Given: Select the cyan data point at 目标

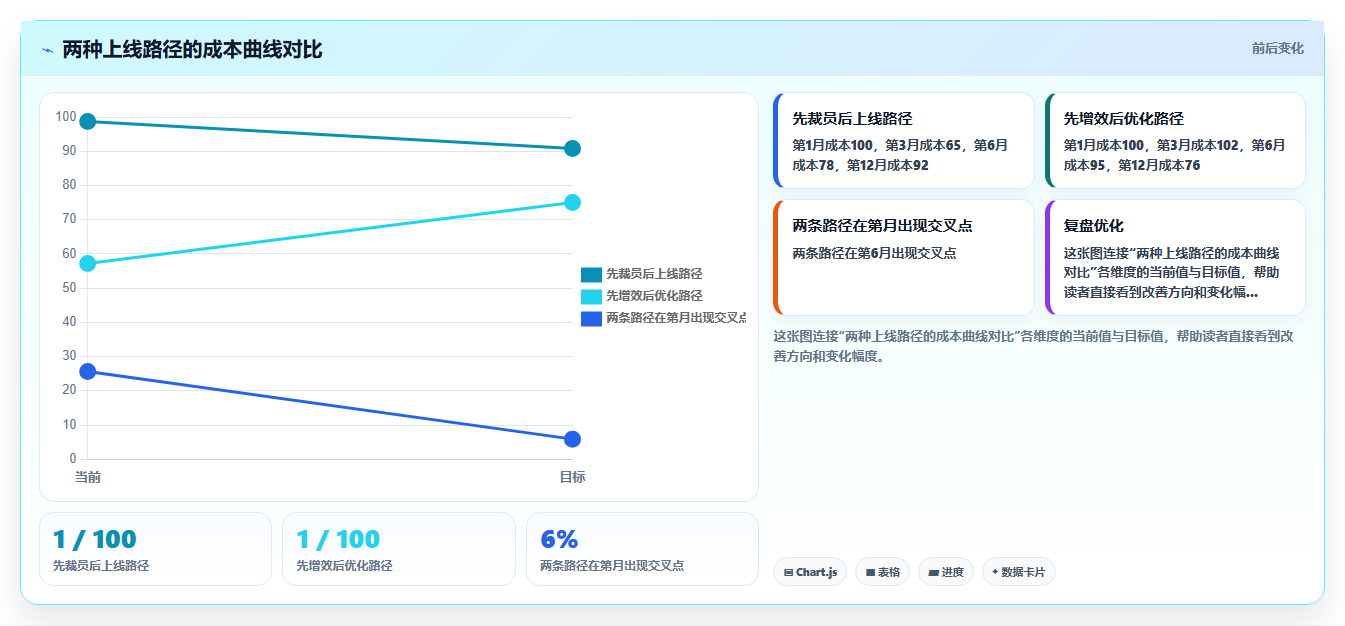Looking at the screenshot, I should coord(572,202).
